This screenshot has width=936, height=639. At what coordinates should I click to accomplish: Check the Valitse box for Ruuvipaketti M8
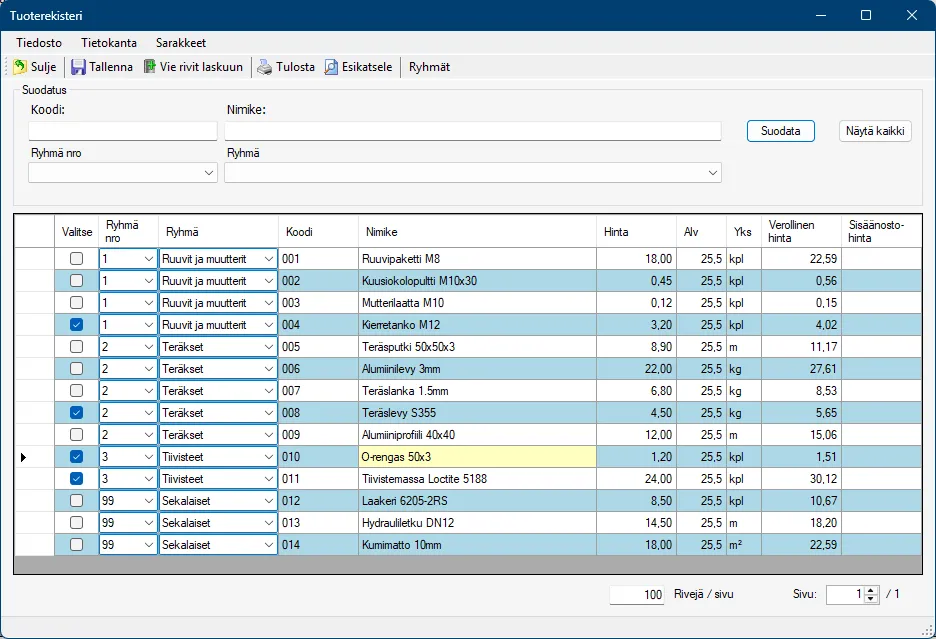pyautogui.click(x=76, y=259)
